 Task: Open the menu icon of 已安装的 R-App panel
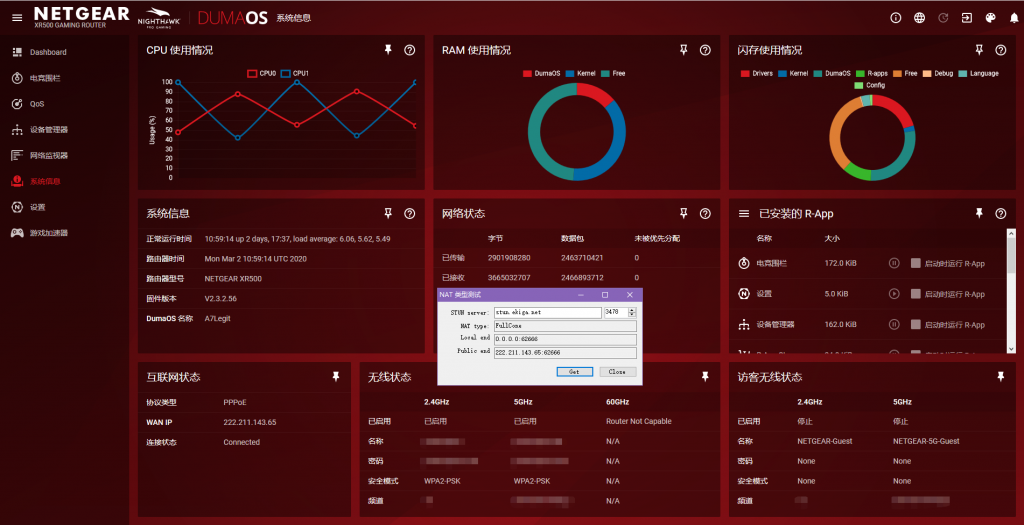[744, 214]
